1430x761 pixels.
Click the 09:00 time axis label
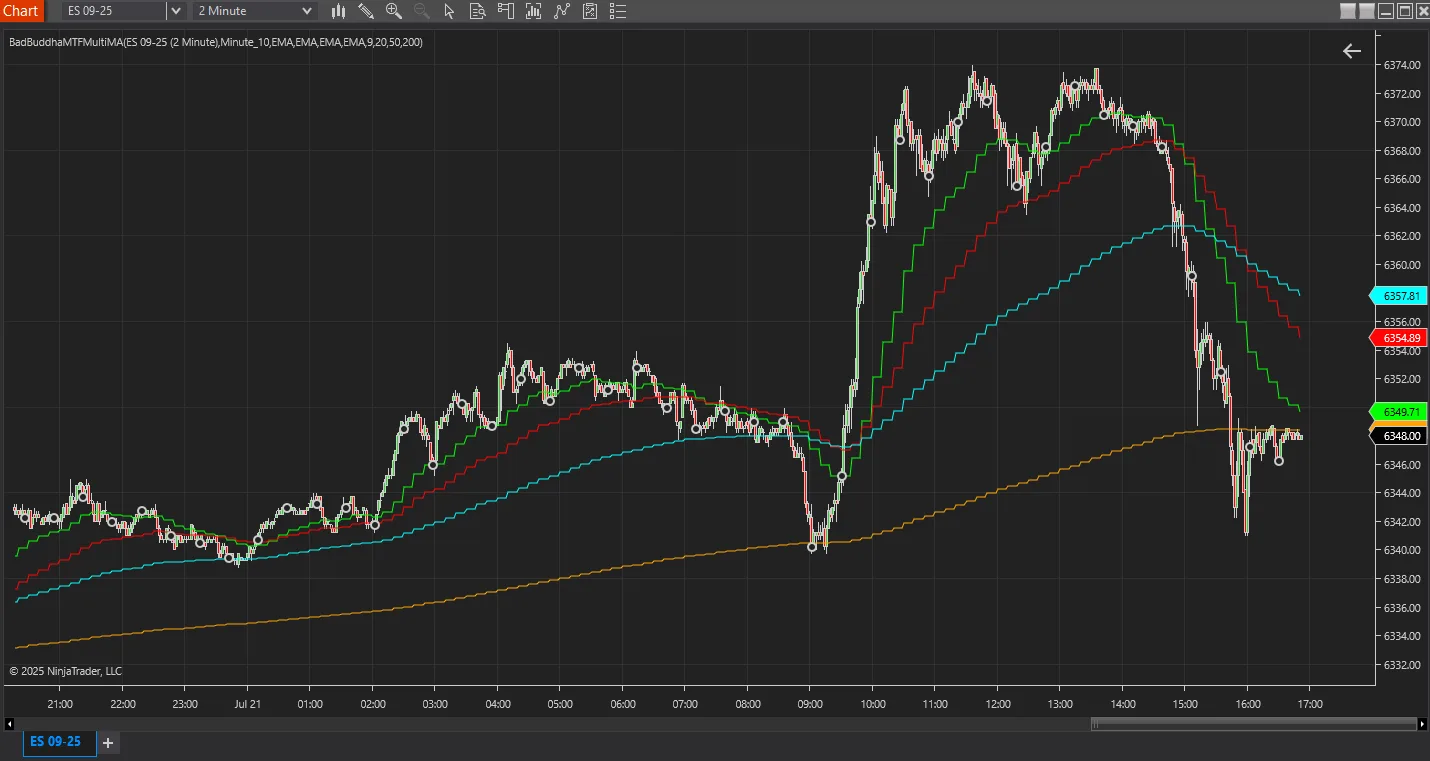810,704
